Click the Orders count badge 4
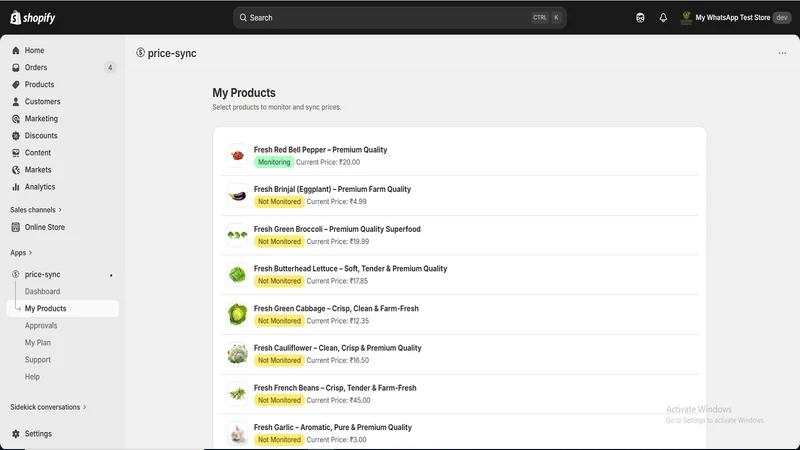 (x=110, y=67)
